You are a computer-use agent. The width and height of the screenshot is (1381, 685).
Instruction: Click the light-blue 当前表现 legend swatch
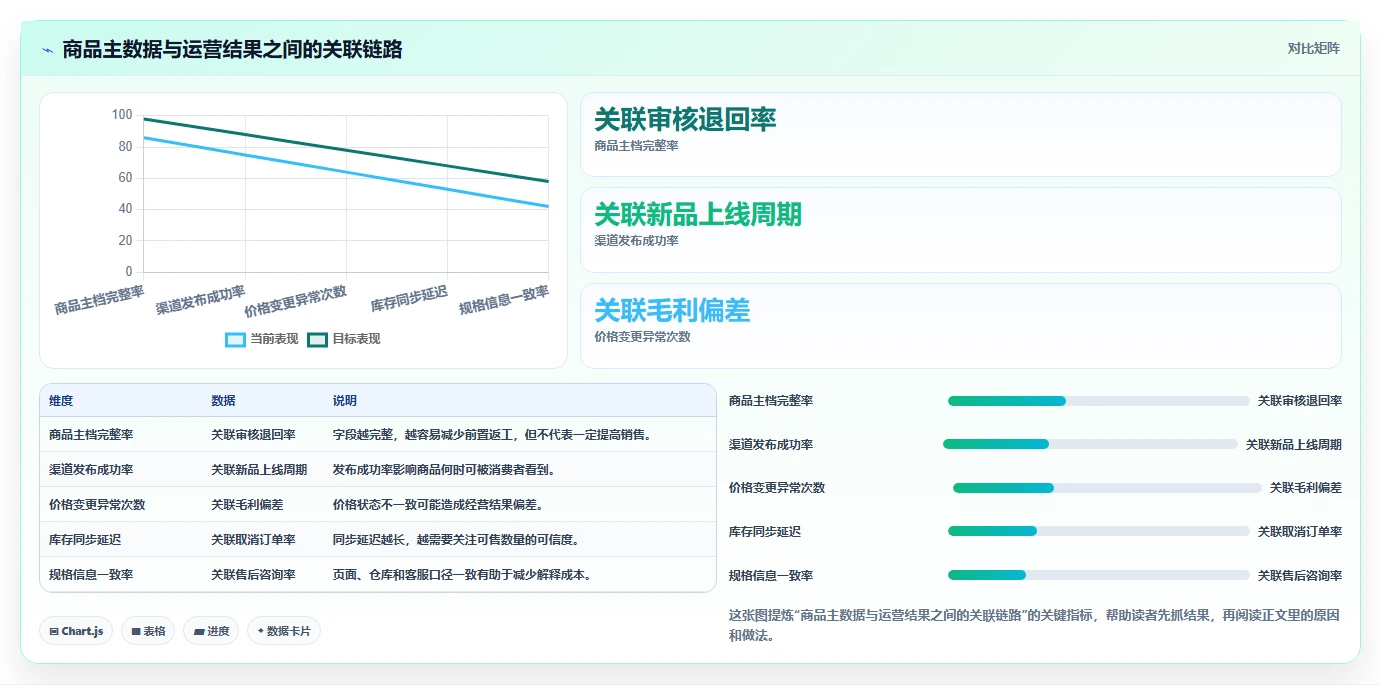[x=236, y=339]
